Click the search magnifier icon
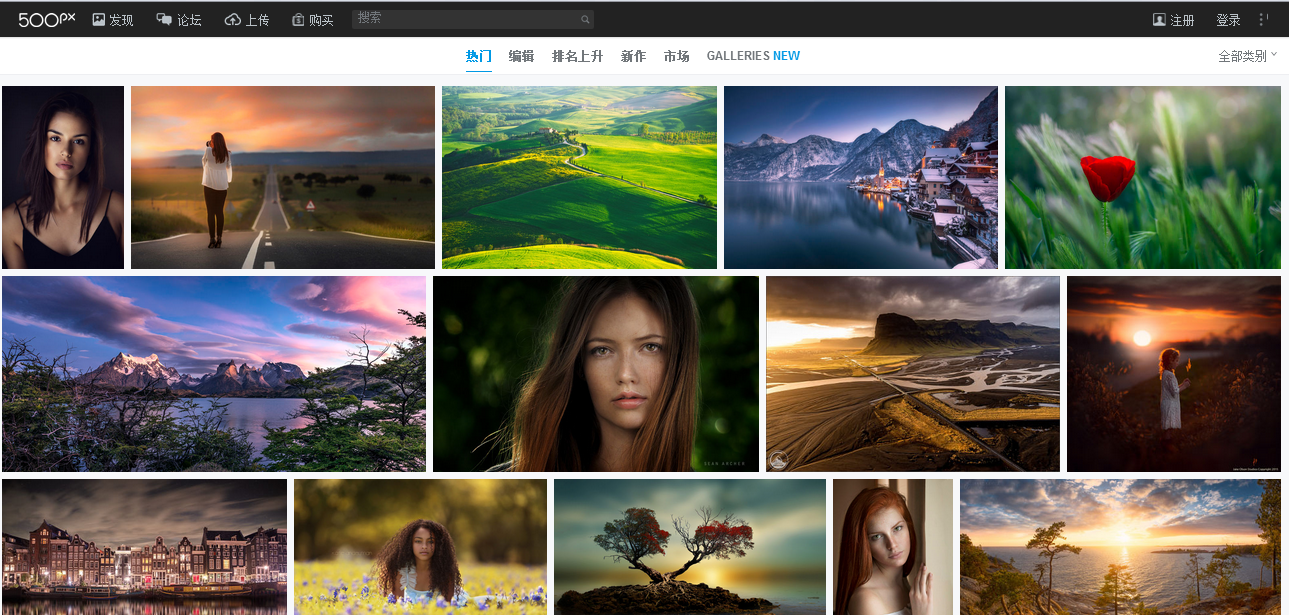This screenshot has width=1289, height=615. (585, 20)
